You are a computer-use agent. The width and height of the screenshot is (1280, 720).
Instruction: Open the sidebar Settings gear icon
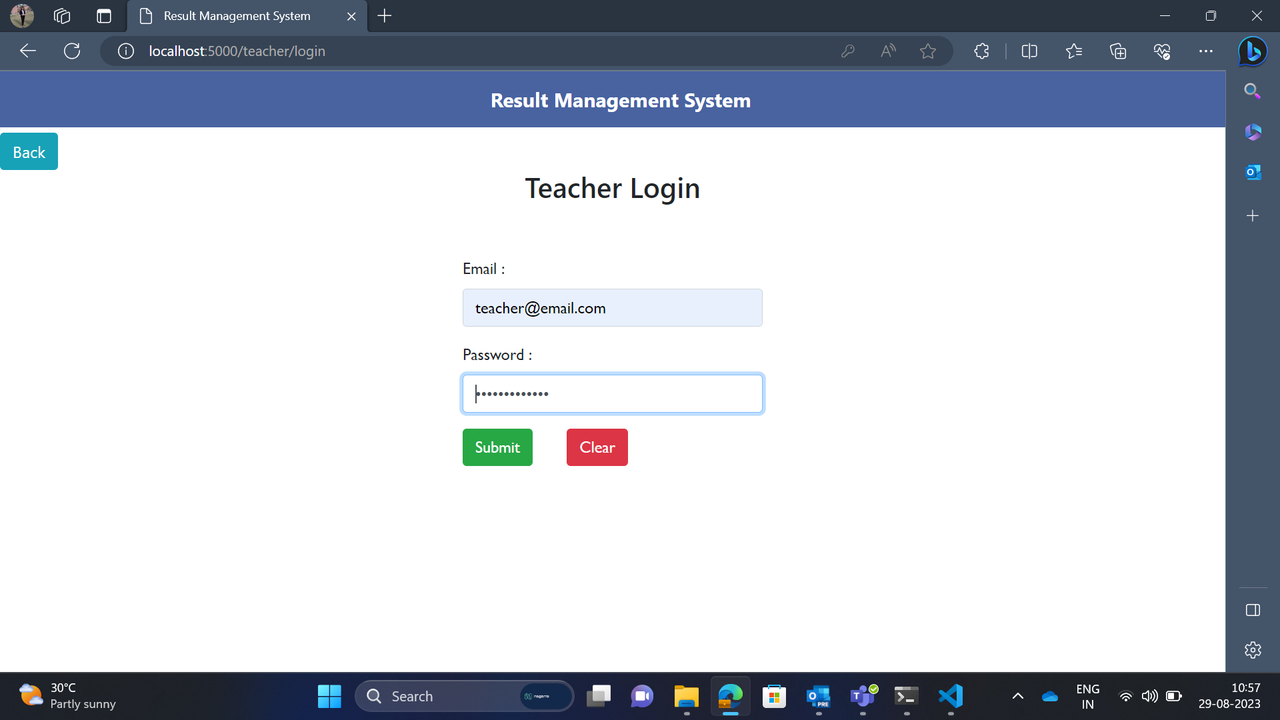coord(1252,649)
